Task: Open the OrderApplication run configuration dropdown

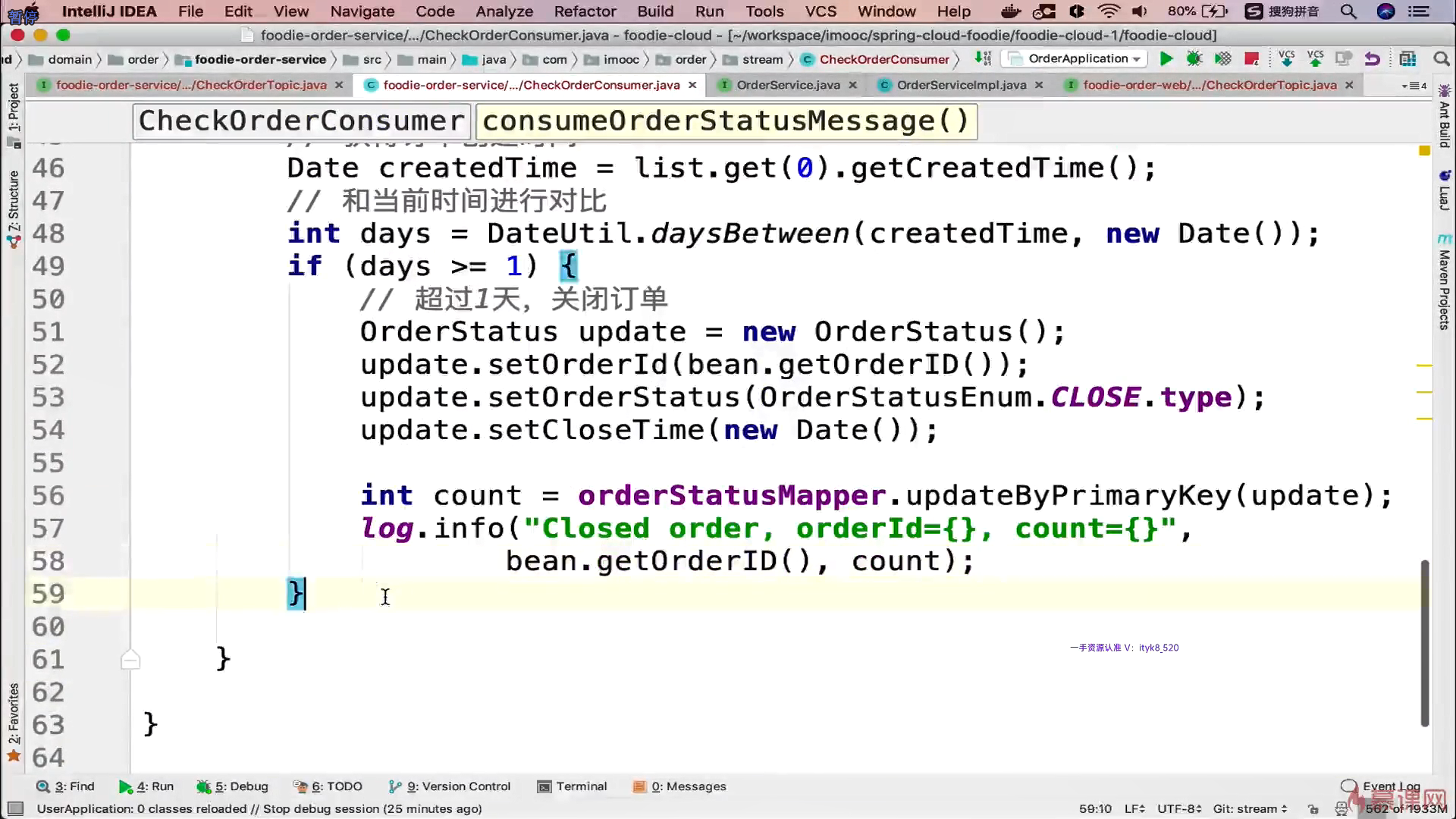Action: (x=1077, y=59)
